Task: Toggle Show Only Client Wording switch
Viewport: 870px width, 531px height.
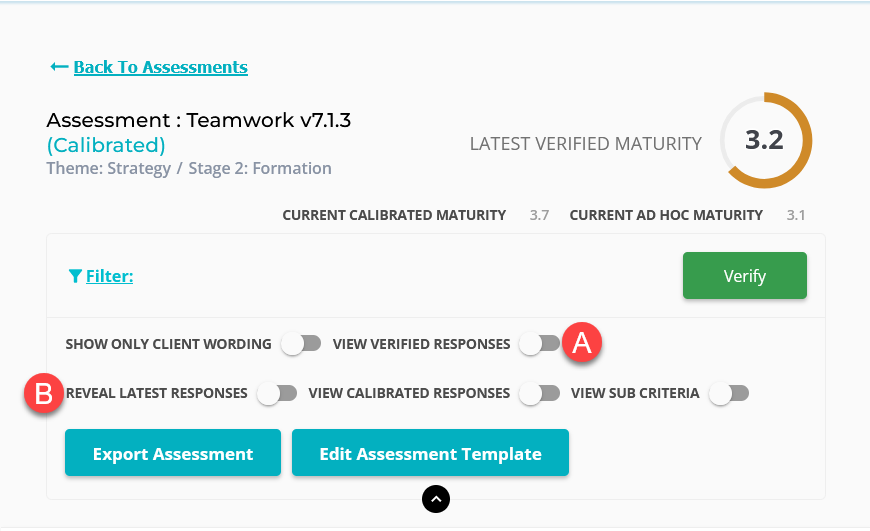Action: [x=301, y=344]
